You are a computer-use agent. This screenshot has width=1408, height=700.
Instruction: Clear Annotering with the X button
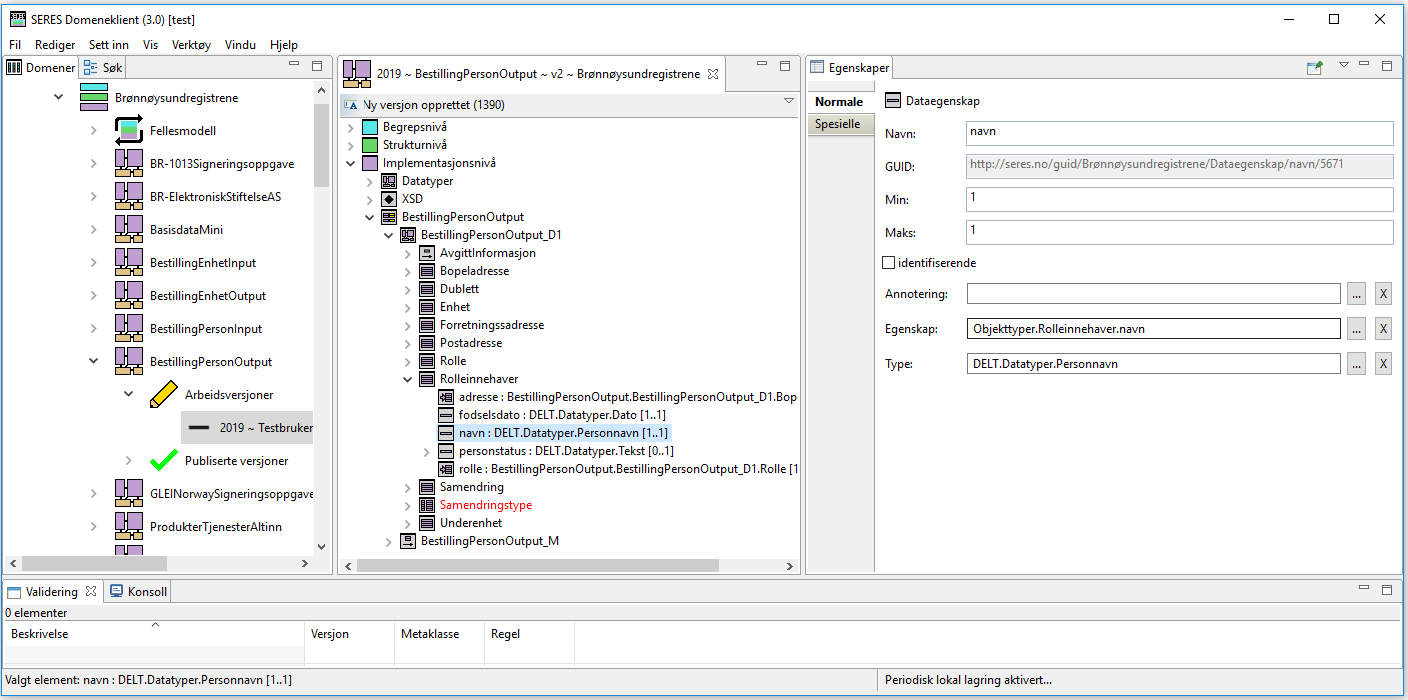point(1383,294)
